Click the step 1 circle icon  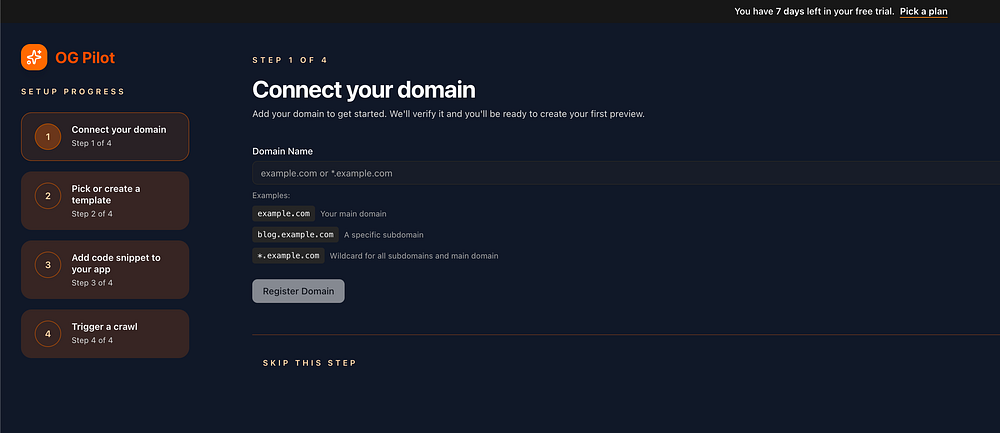coord(48,136)
